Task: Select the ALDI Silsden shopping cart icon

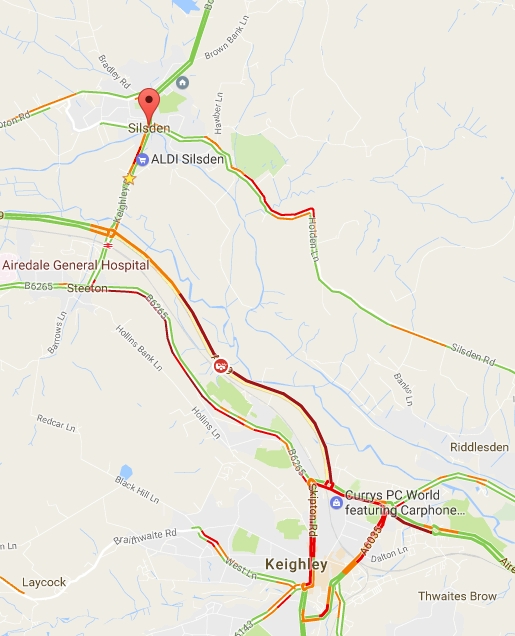Action: (x=142, y=160)
